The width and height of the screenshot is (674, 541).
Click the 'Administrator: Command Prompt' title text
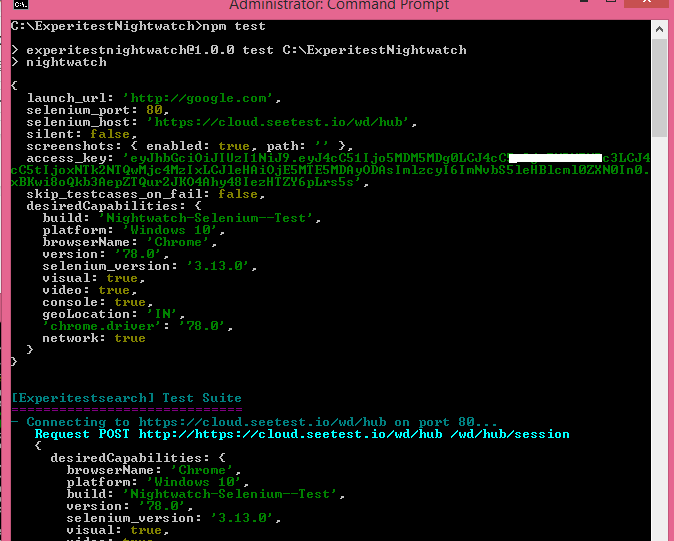pos(339,5)
